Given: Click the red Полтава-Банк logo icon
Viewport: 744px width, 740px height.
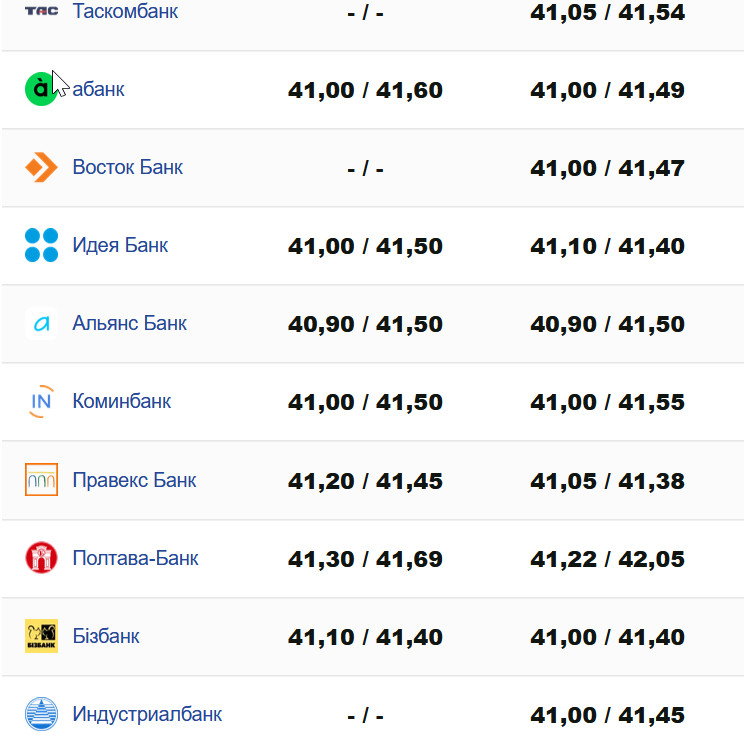Looking at the screenshot, I should tap(41, 558).
